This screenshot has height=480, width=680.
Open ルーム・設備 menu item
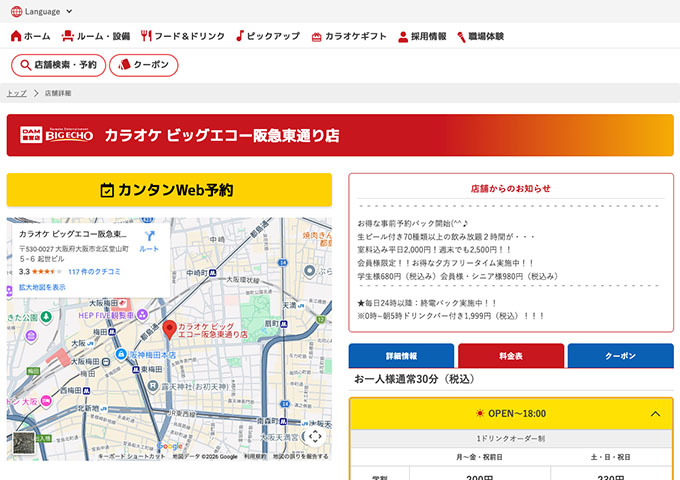coord(96,36)
